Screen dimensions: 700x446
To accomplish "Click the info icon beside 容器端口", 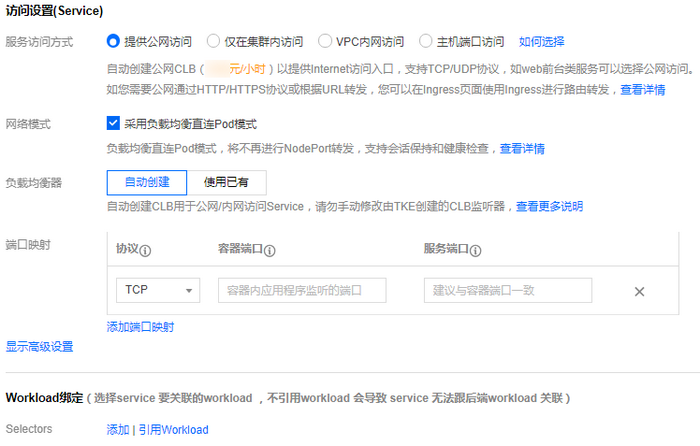I will click(270, 251).
